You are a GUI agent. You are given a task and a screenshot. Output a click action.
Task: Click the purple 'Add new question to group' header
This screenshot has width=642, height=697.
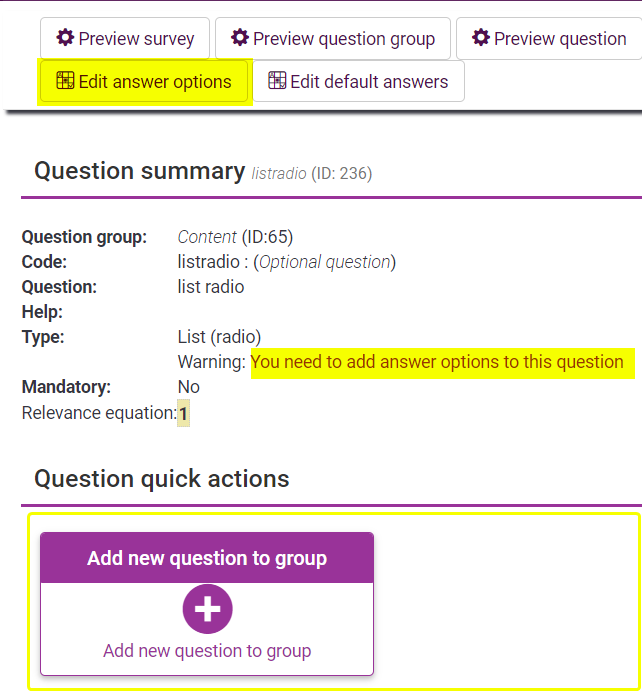point(207,558)
